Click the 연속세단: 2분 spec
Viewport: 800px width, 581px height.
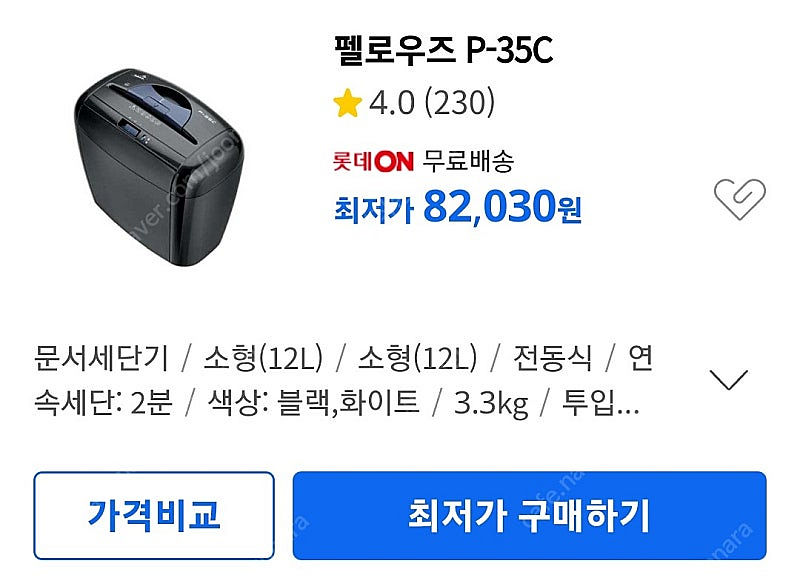pos(343,380)
